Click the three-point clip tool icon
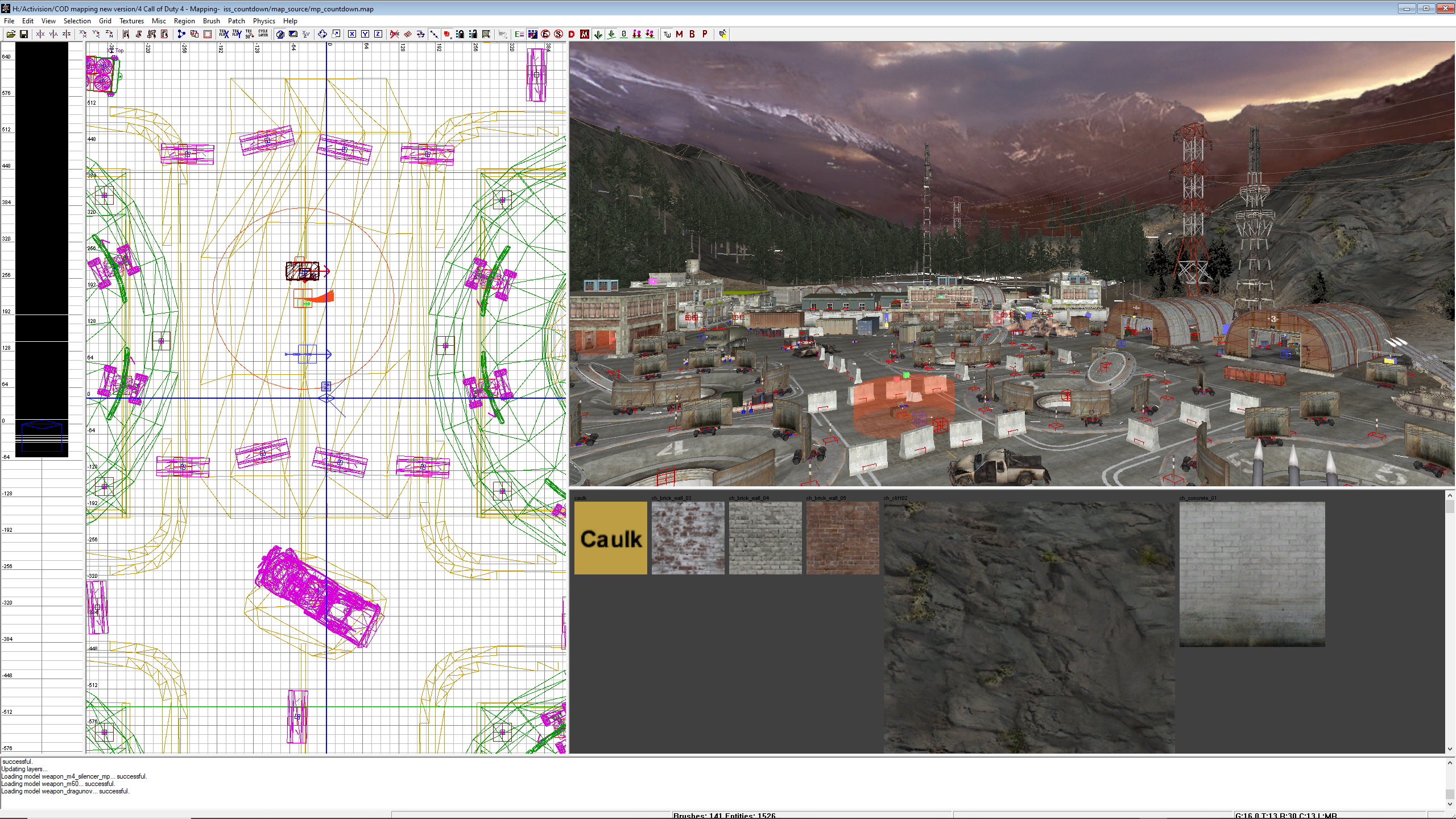 (181, 34)
